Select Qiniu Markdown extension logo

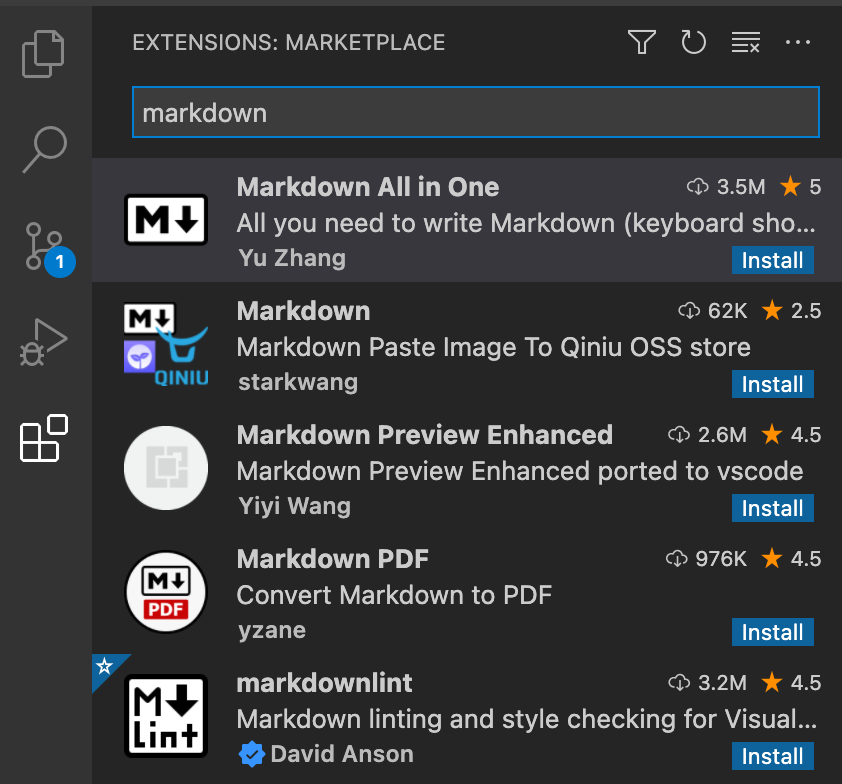[x=166, y=345]
